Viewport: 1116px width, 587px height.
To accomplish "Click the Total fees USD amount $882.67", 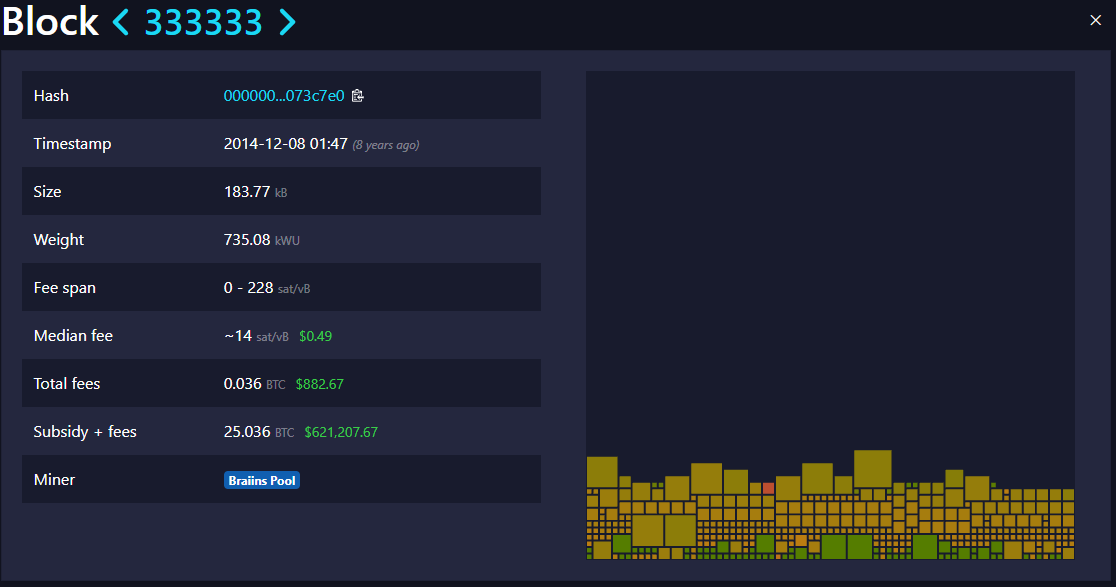I will pos(319,384).
